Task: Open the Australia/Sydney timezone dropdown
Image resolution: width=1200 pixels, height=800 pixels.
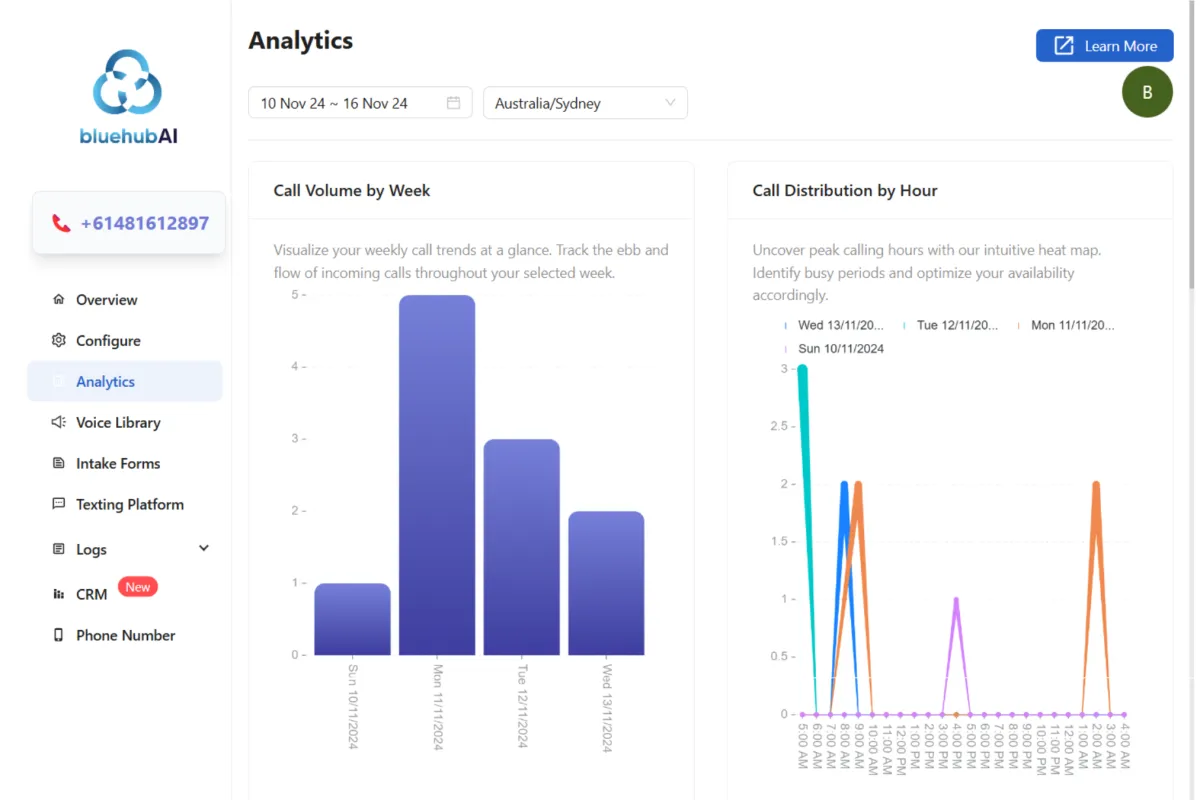Action: (585, 103)
